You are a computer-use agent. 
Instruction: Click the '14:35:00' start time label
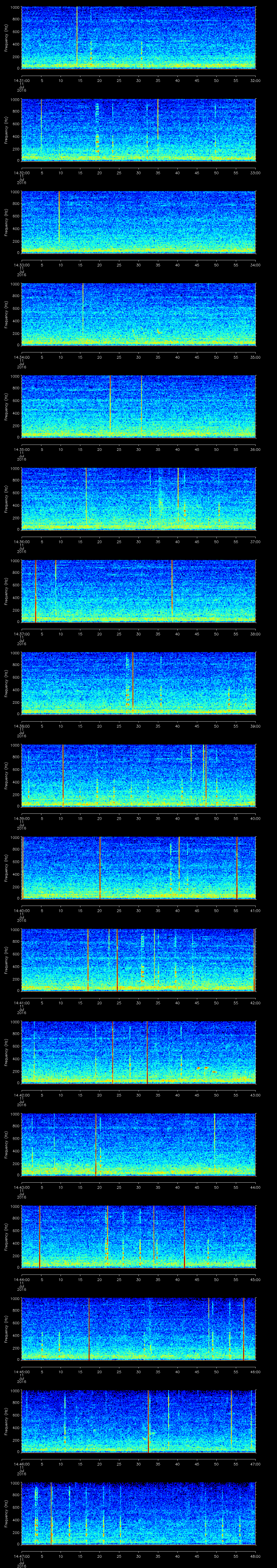click(21, 449)
